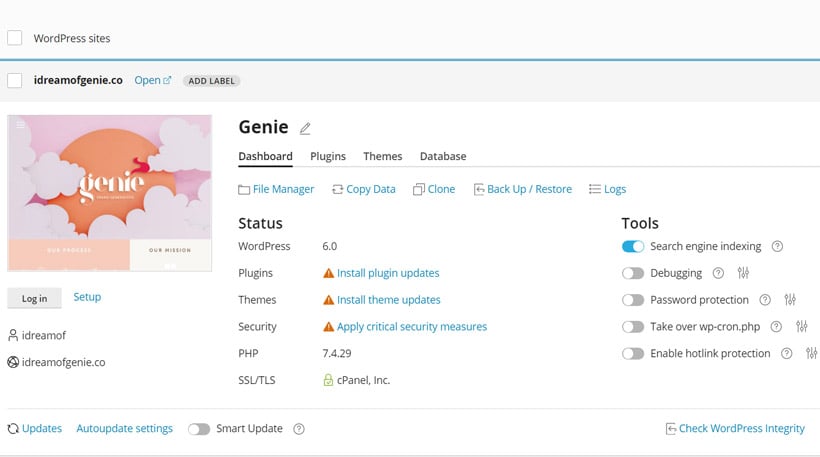Click the warning icon next to plugin updates
This screenshot has width=820, height=457.
[328, 273]
